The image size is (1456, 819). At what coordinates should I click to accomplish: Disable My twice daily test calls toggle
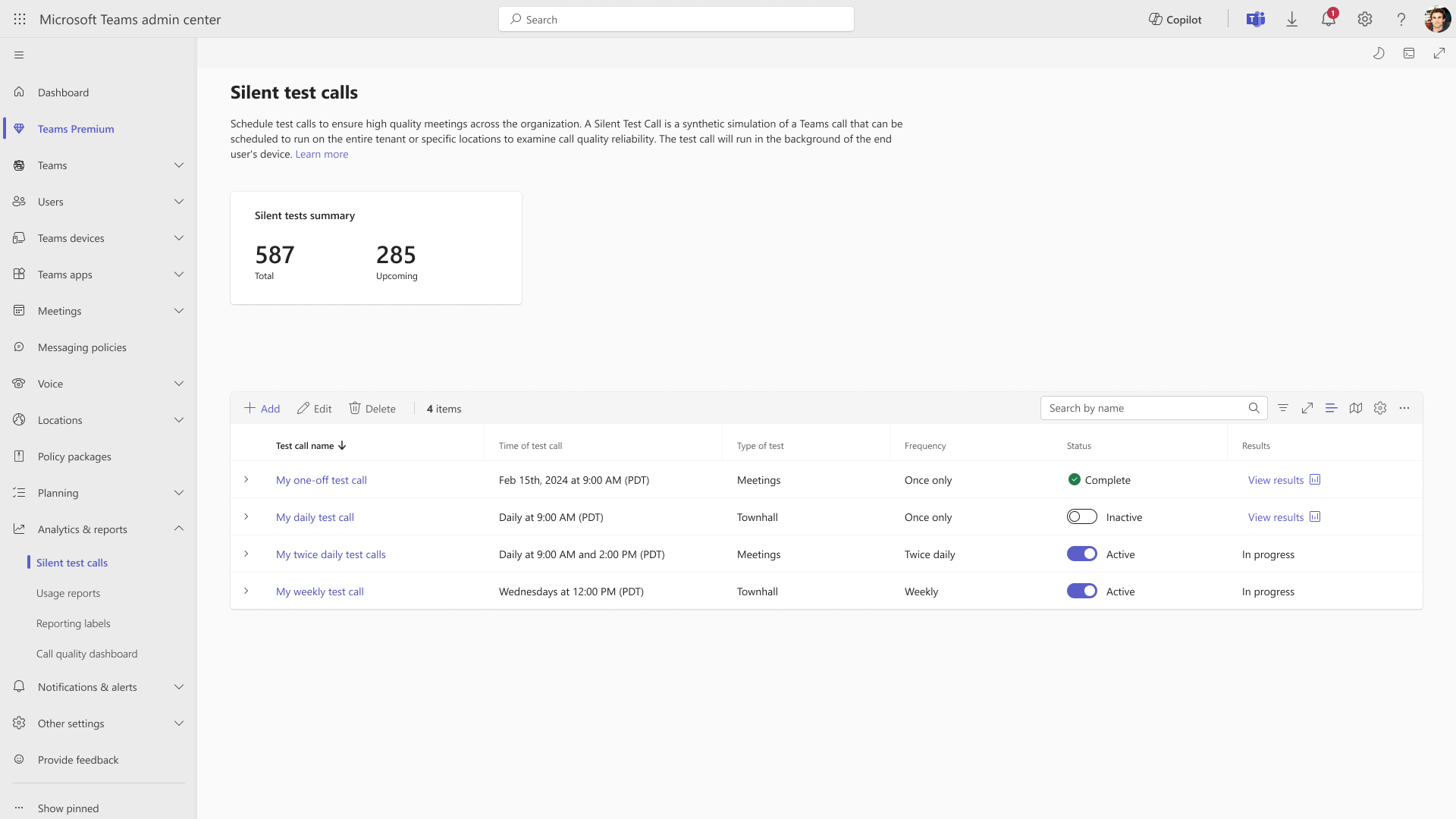[1081, 554]
